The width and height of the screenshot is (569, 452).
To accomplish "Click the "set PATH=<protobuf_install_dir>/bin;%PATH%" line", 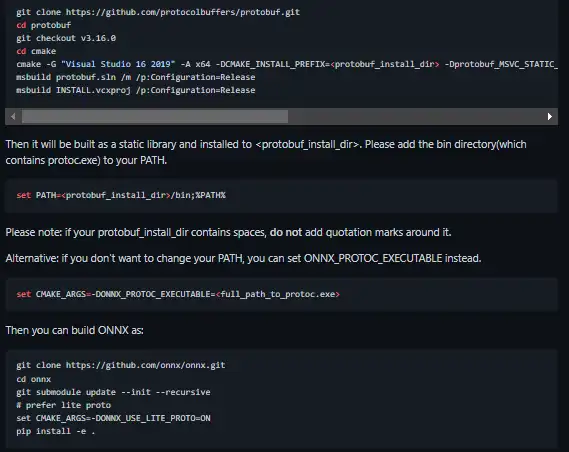I will coord(121,195).
